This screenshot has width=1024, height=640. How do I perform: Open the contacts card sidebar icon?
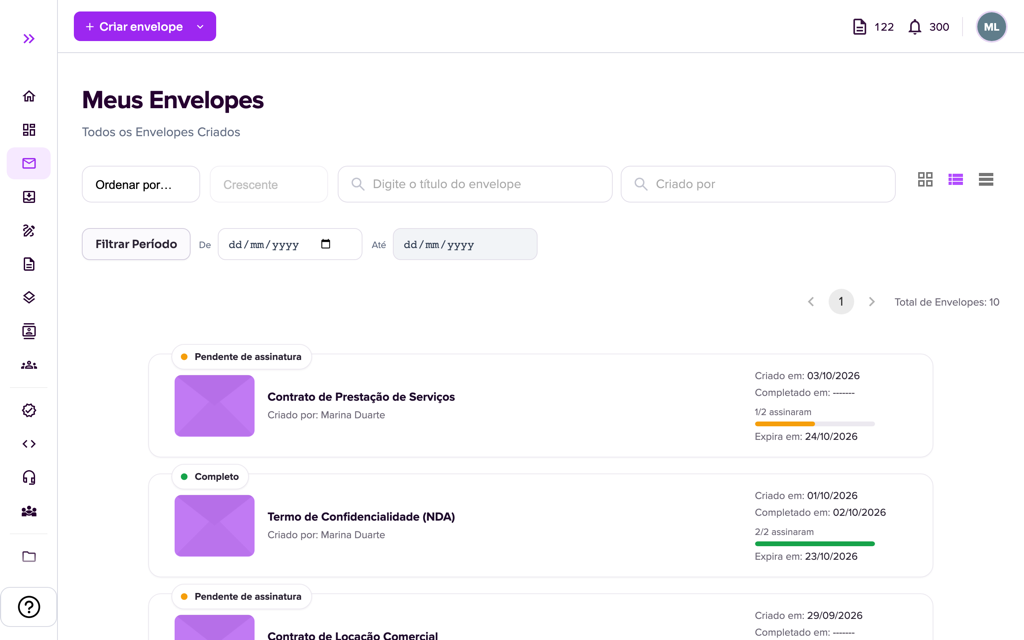coord(29,331)
